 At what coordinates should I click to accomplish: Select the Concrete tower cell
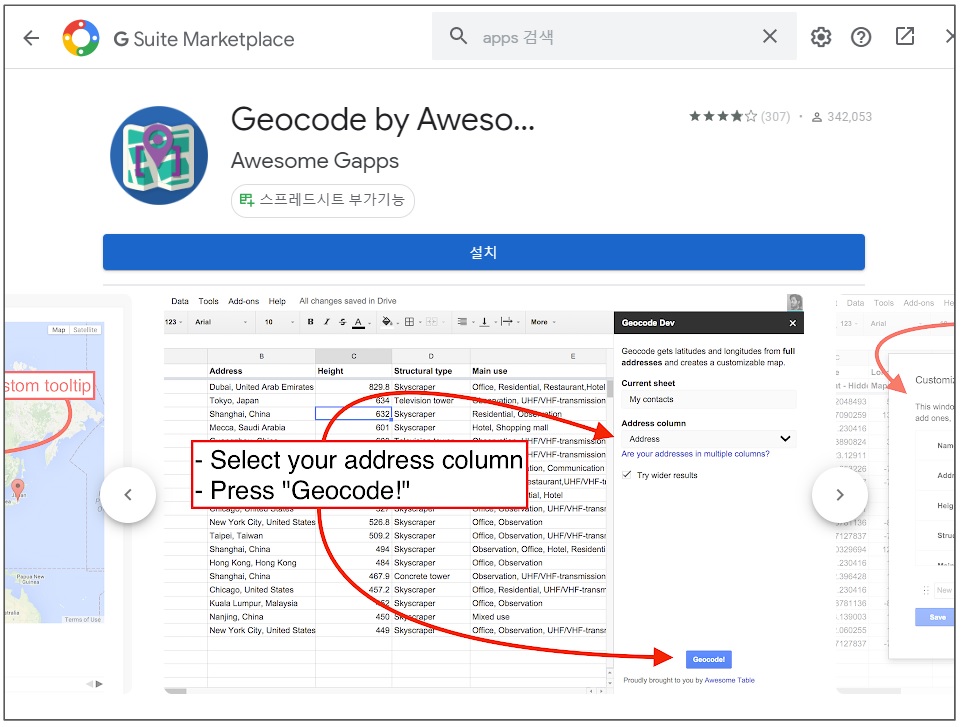coord(431,576)
